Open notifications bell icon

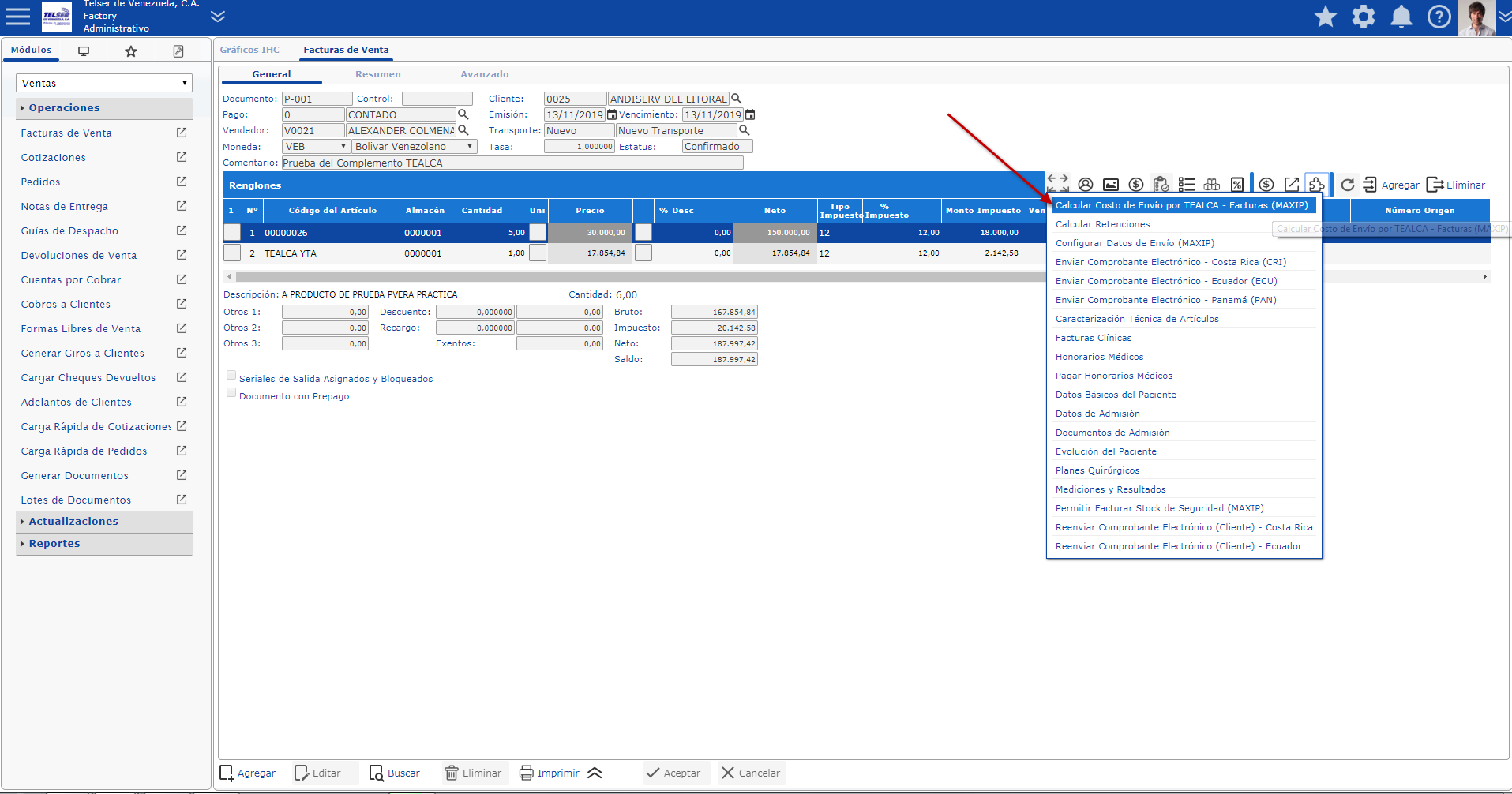[x=1401, y=17]
